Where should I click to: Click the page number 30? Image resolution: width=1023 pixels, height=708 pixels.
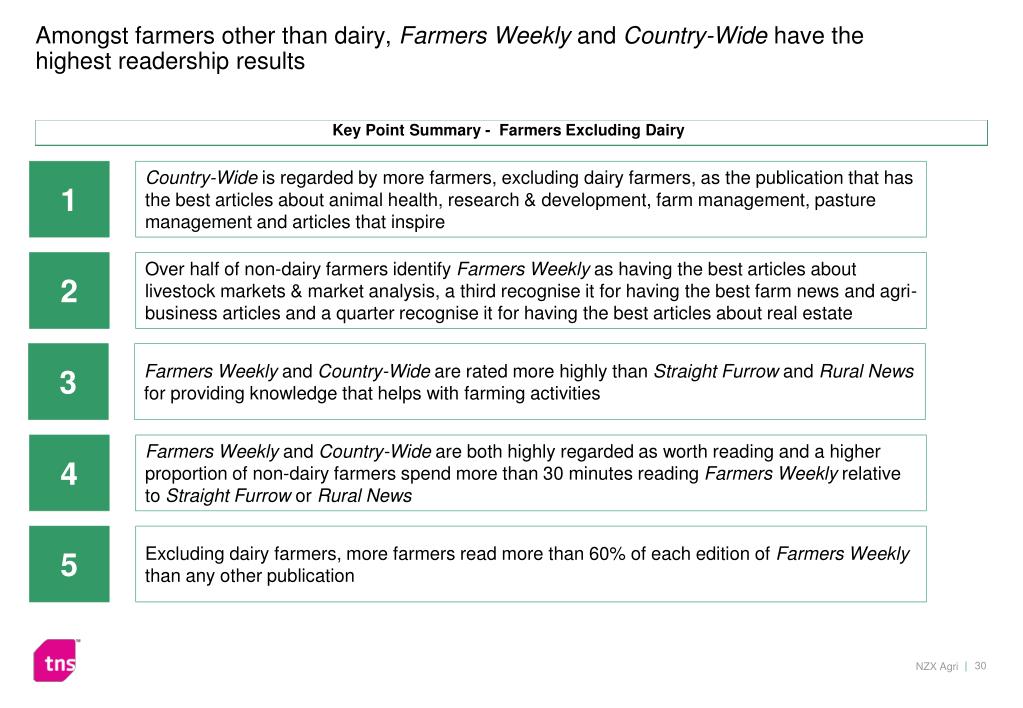980,666
